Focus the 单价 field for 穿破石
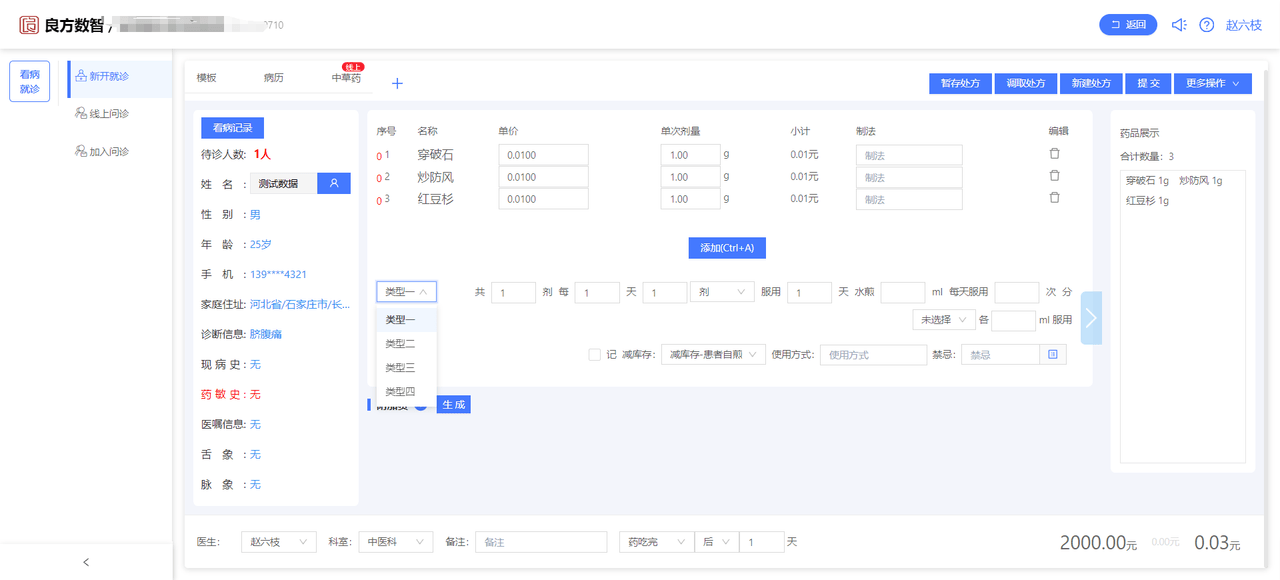 click(543, 155)
